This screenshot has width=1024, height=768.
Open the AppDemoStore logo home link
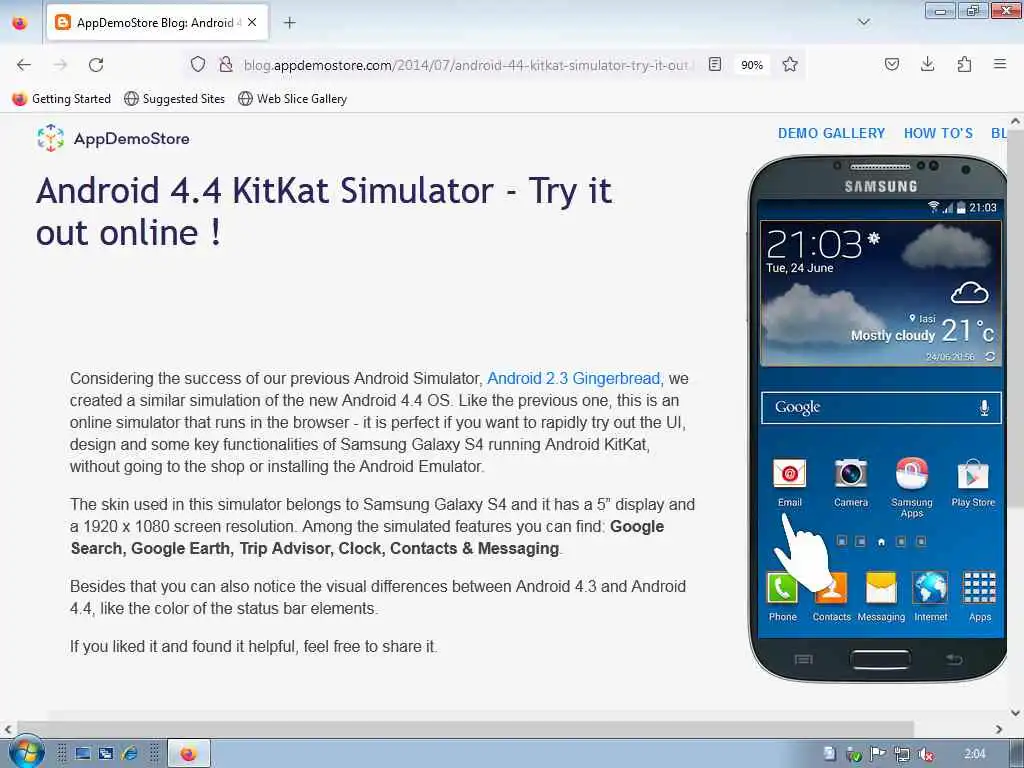coord(113,138)
